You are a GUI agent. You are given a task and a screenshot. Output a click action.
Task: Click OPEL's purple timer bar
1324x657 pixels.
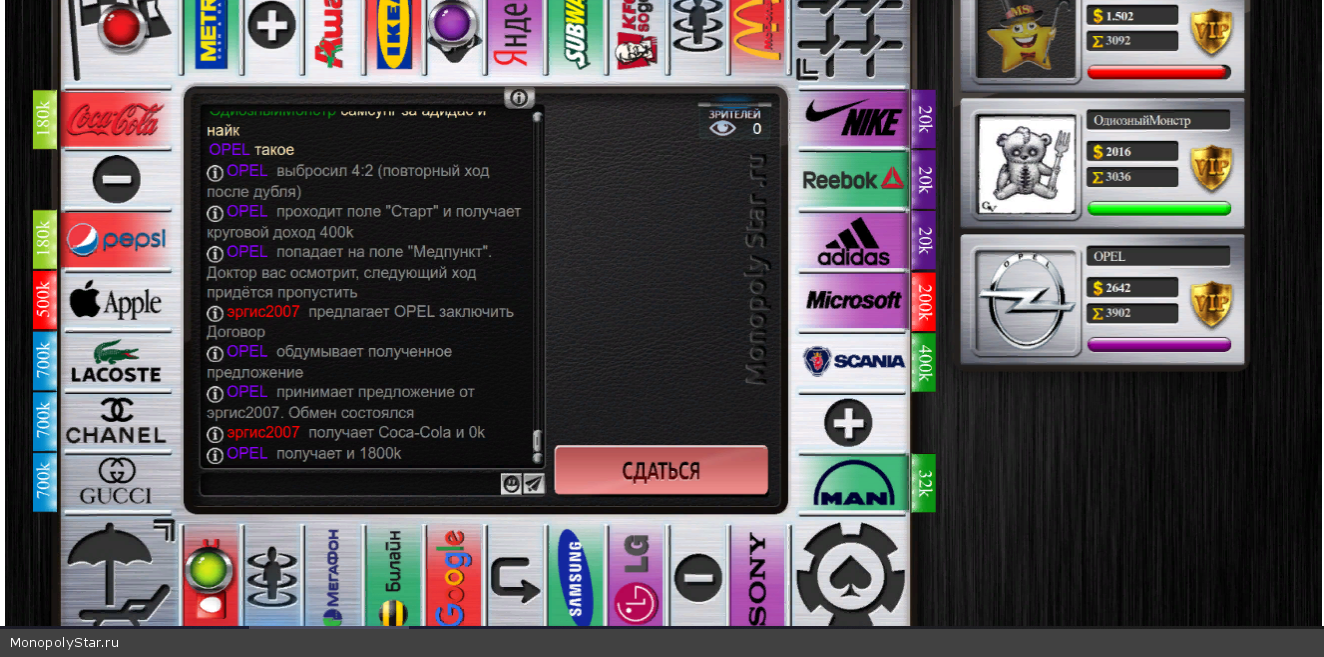click(x=1159, y=345)
